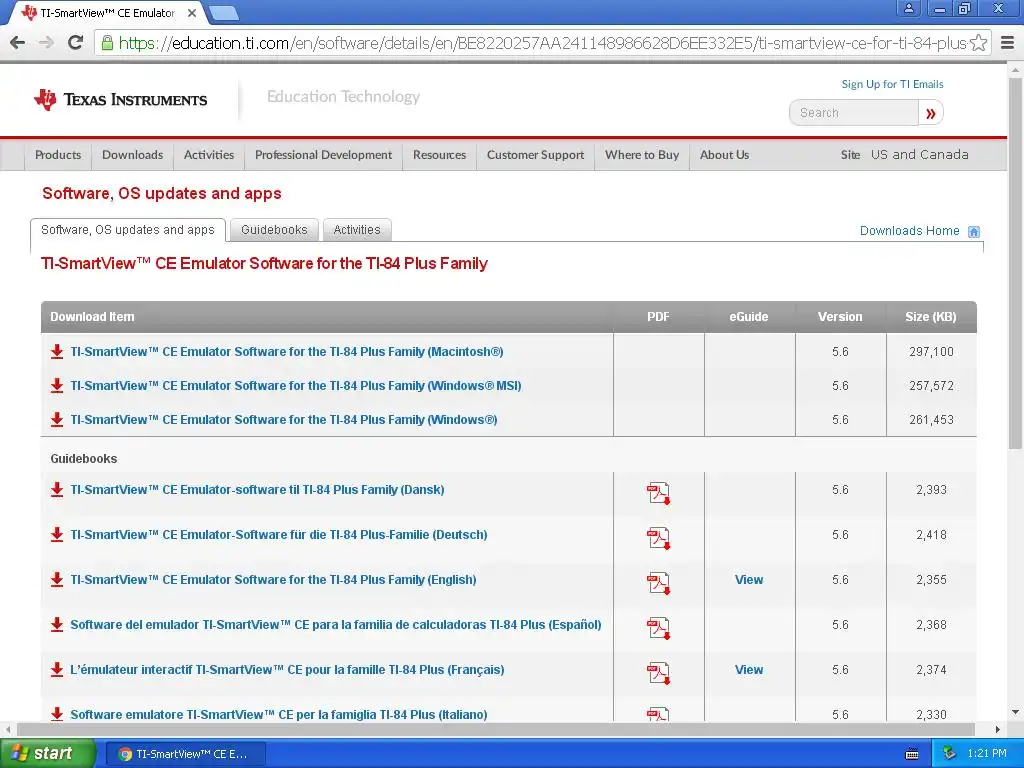
Task: Open the Customer Support menu
Action: point(536,155)
